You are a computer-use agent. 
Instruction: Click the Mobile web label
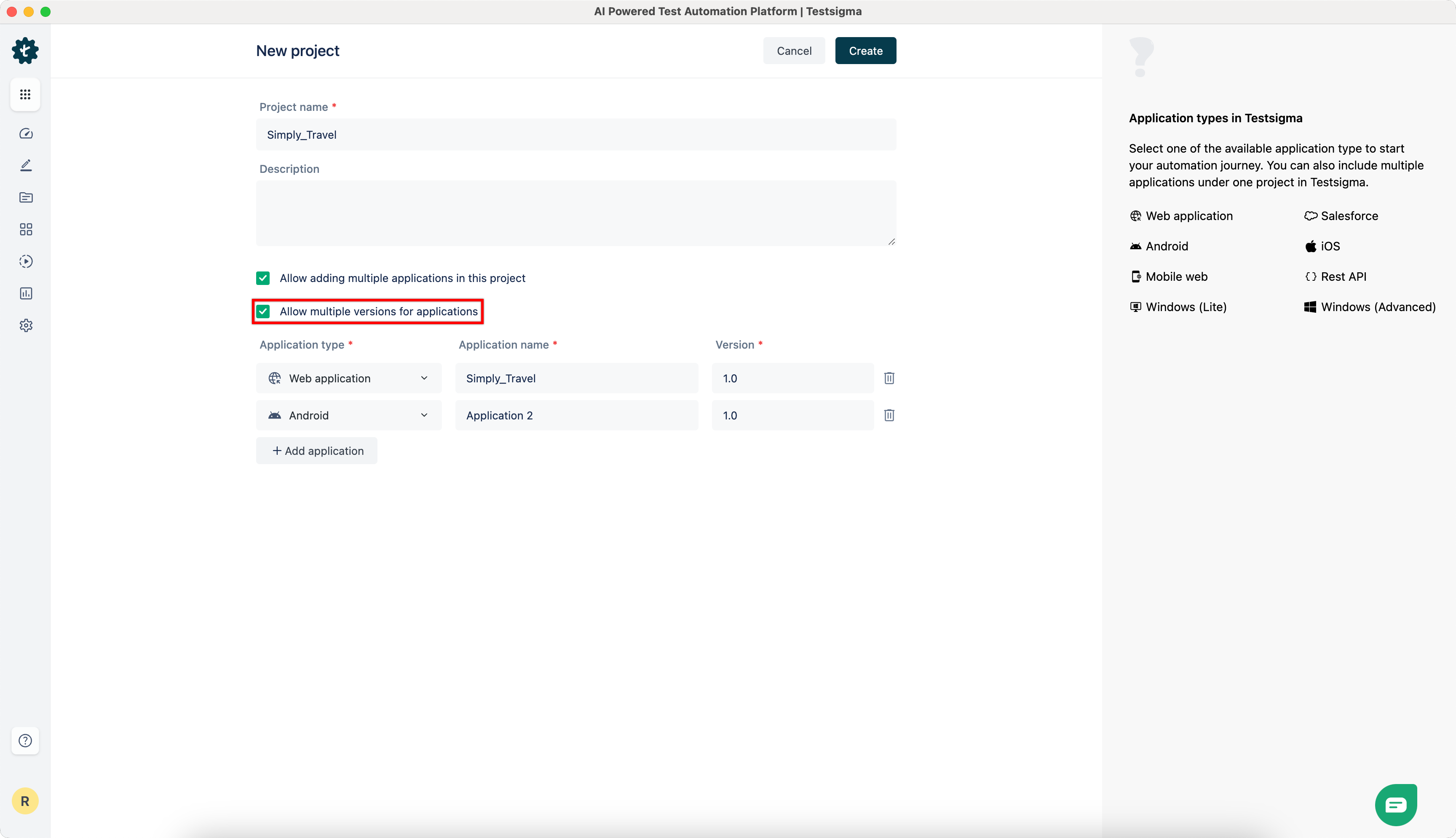click(x=1177, y=277)
